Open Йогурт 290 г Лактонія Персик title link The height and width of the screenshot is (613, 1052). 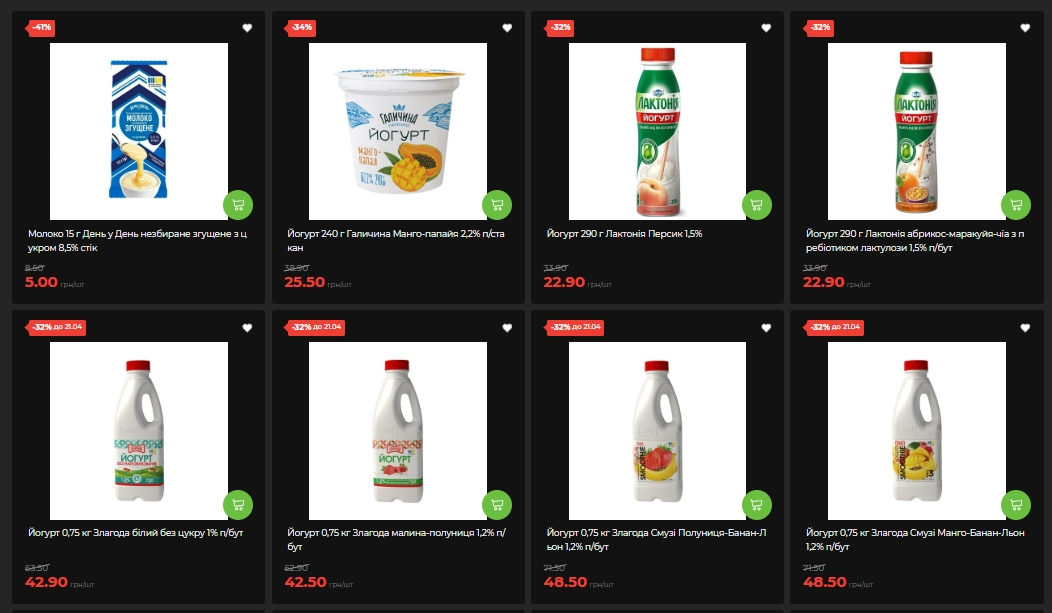pos(625,233)
